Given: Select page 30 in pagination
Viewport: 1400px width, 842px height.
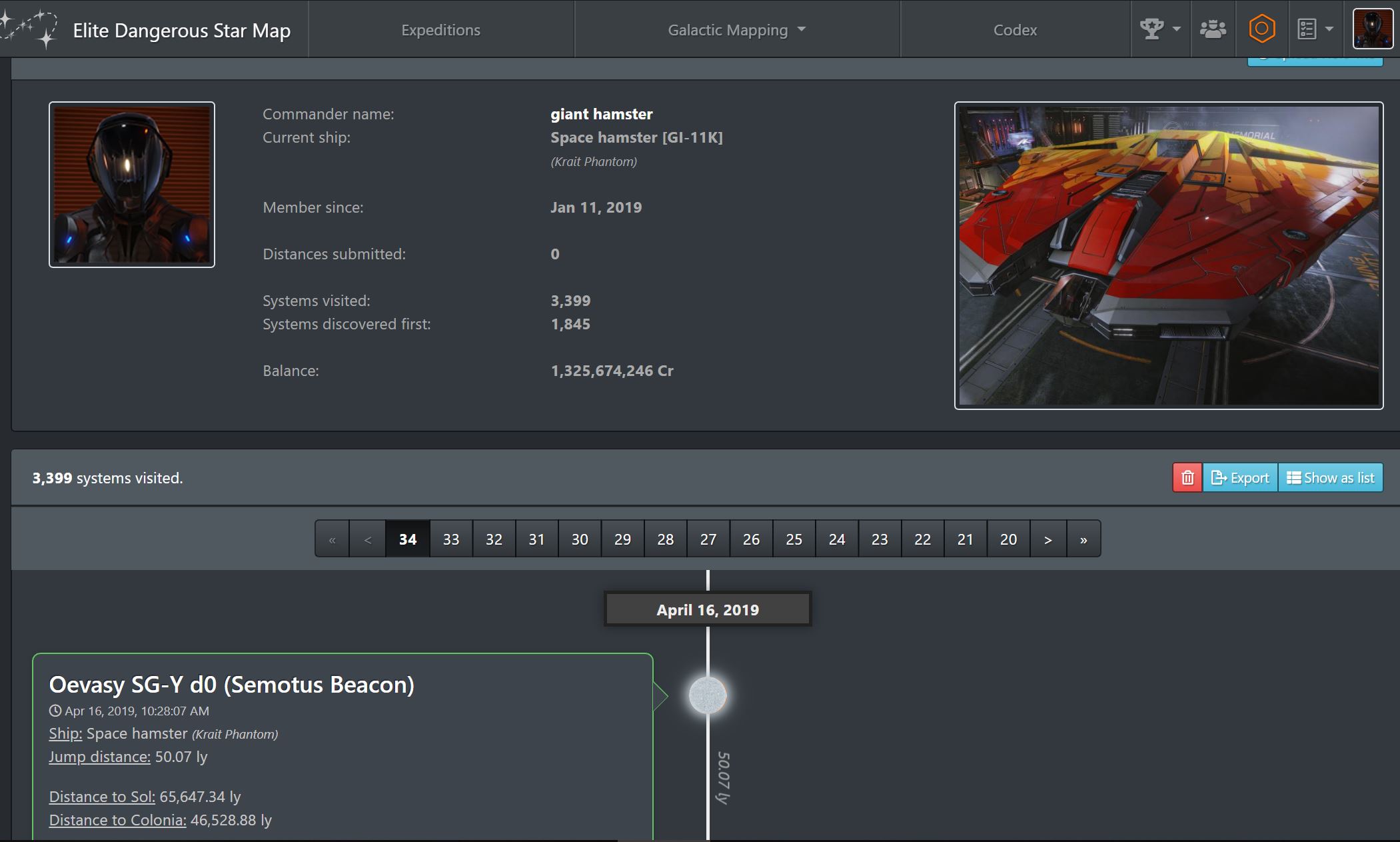Looking at the screenshot, I should pos(580,539).
